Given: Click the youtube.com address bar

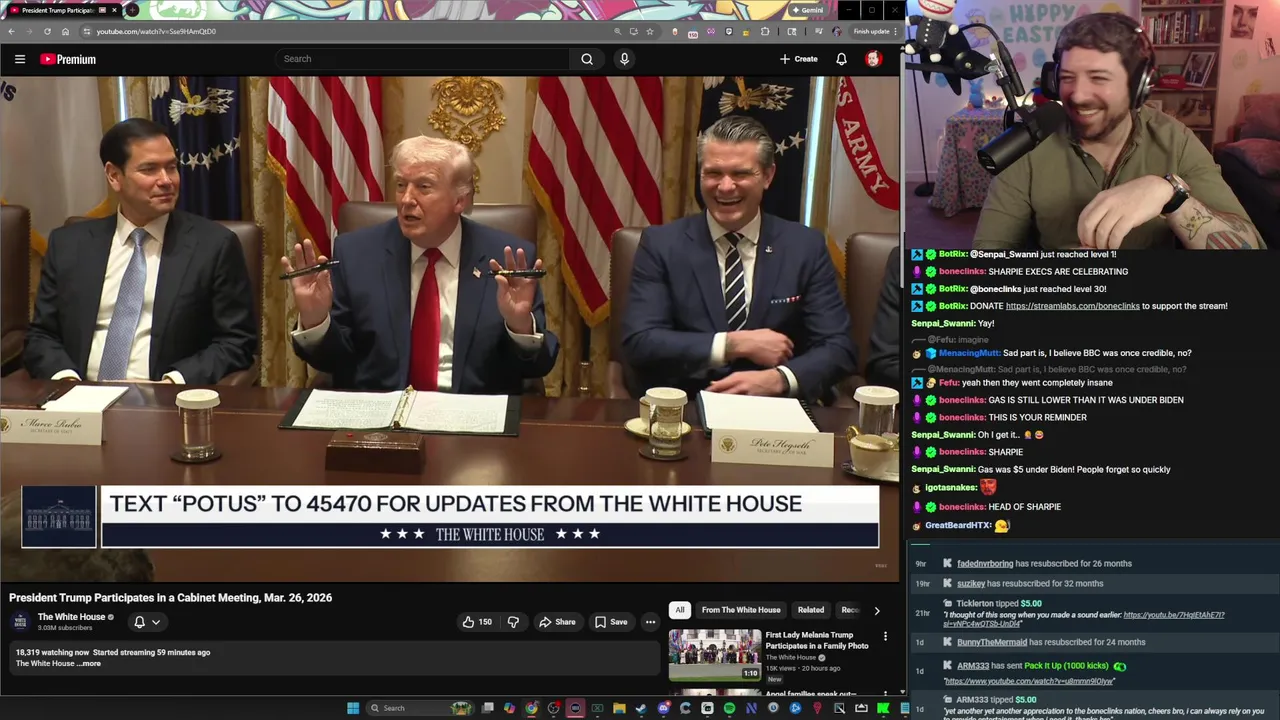Looking at the screenshot, I should pyautogui.click(x=345, y=31).
